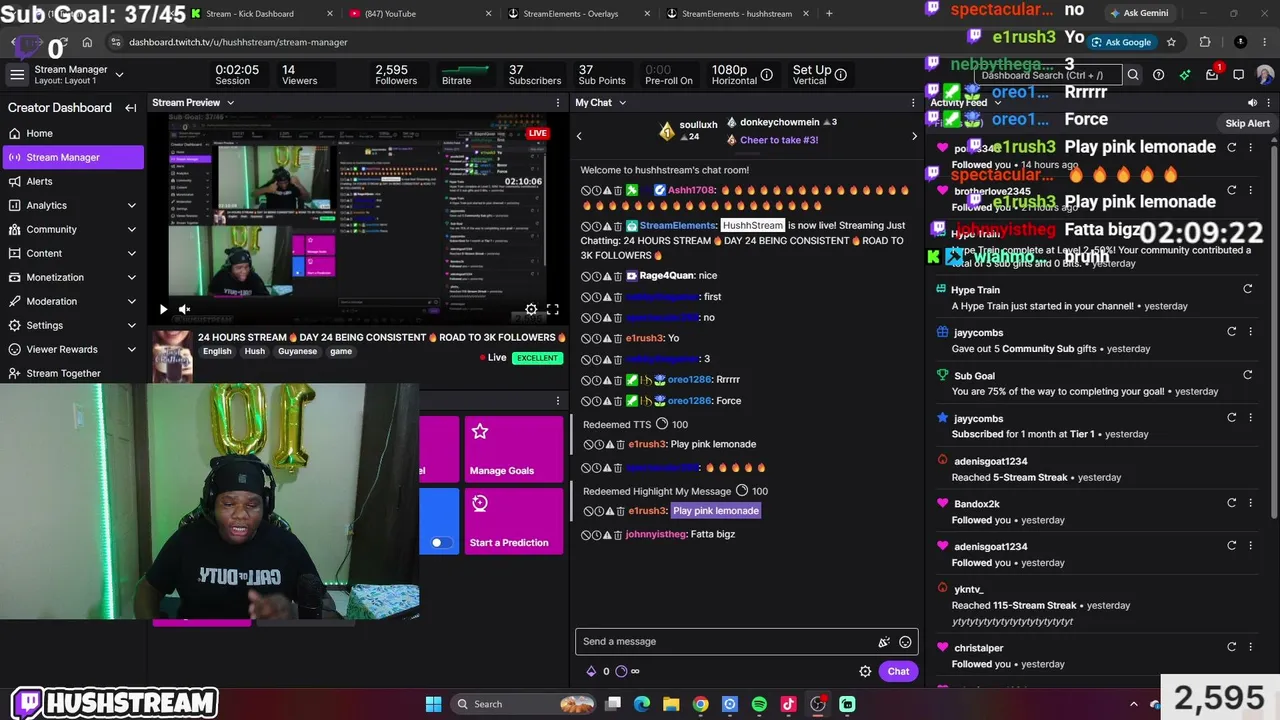This screenshot has width=1280, height=720.
Task: Click the Dashboard Search magnifier button
Action: coord(1133,75)
